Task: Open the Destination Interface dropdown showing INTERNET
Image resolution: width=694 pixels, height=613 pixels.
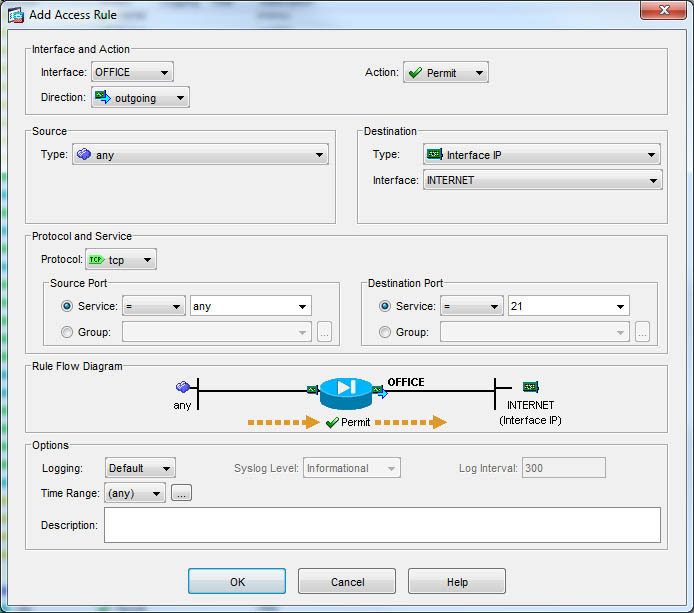Action: [x=543, y=180]
